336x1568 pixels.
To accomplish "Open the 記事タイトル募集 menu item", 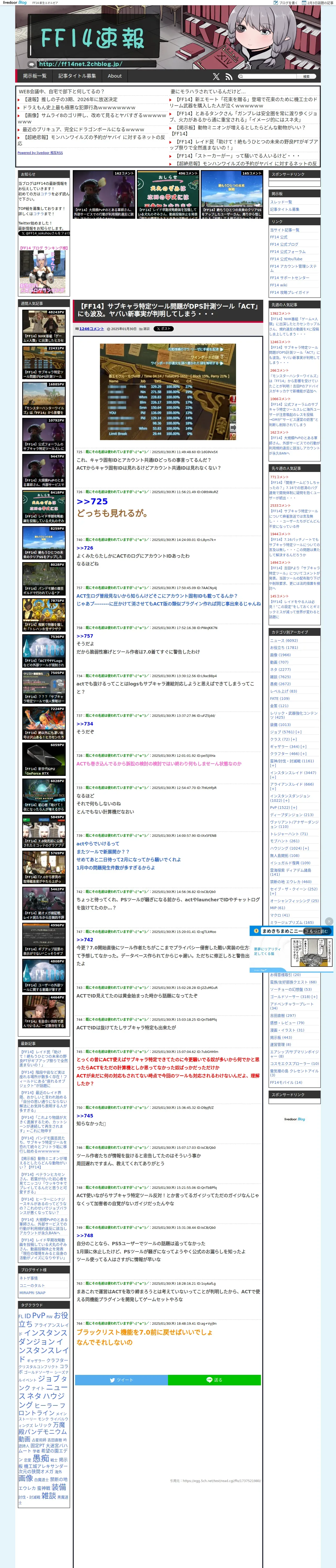I will (77, 76).
